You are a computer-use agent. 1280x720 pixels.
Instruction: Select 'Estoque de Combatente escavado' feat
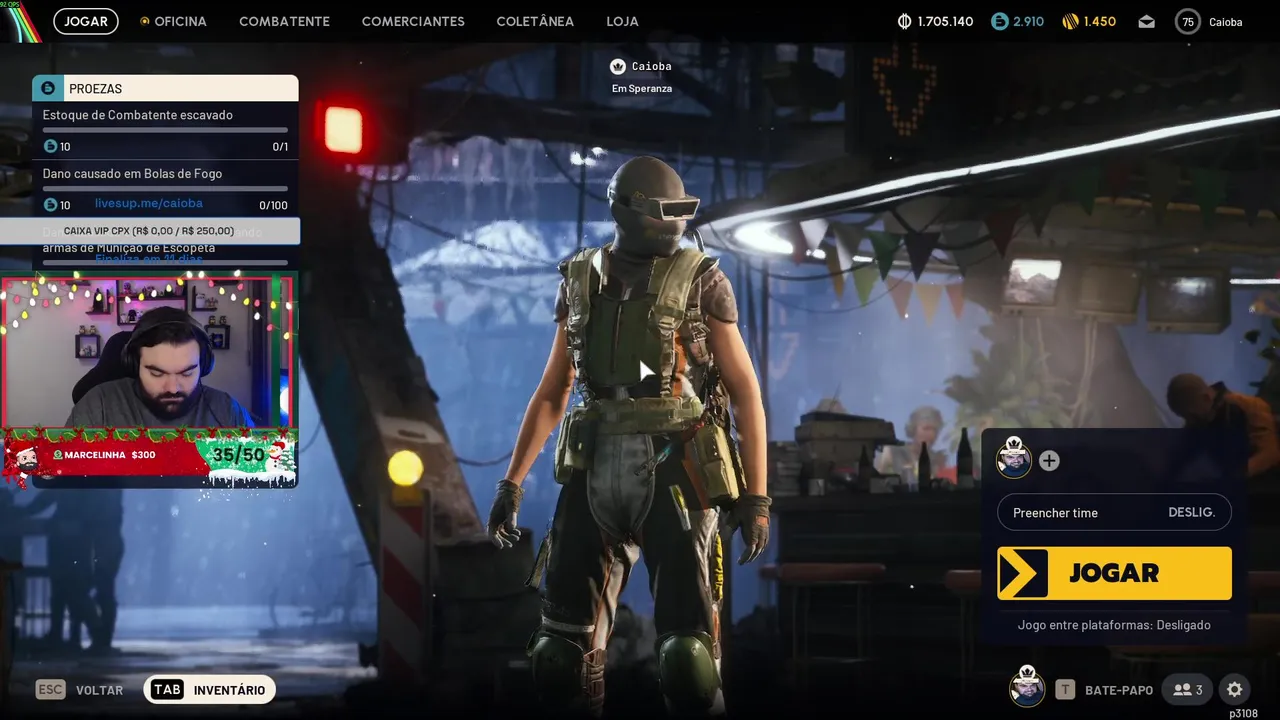coord(138,115)
